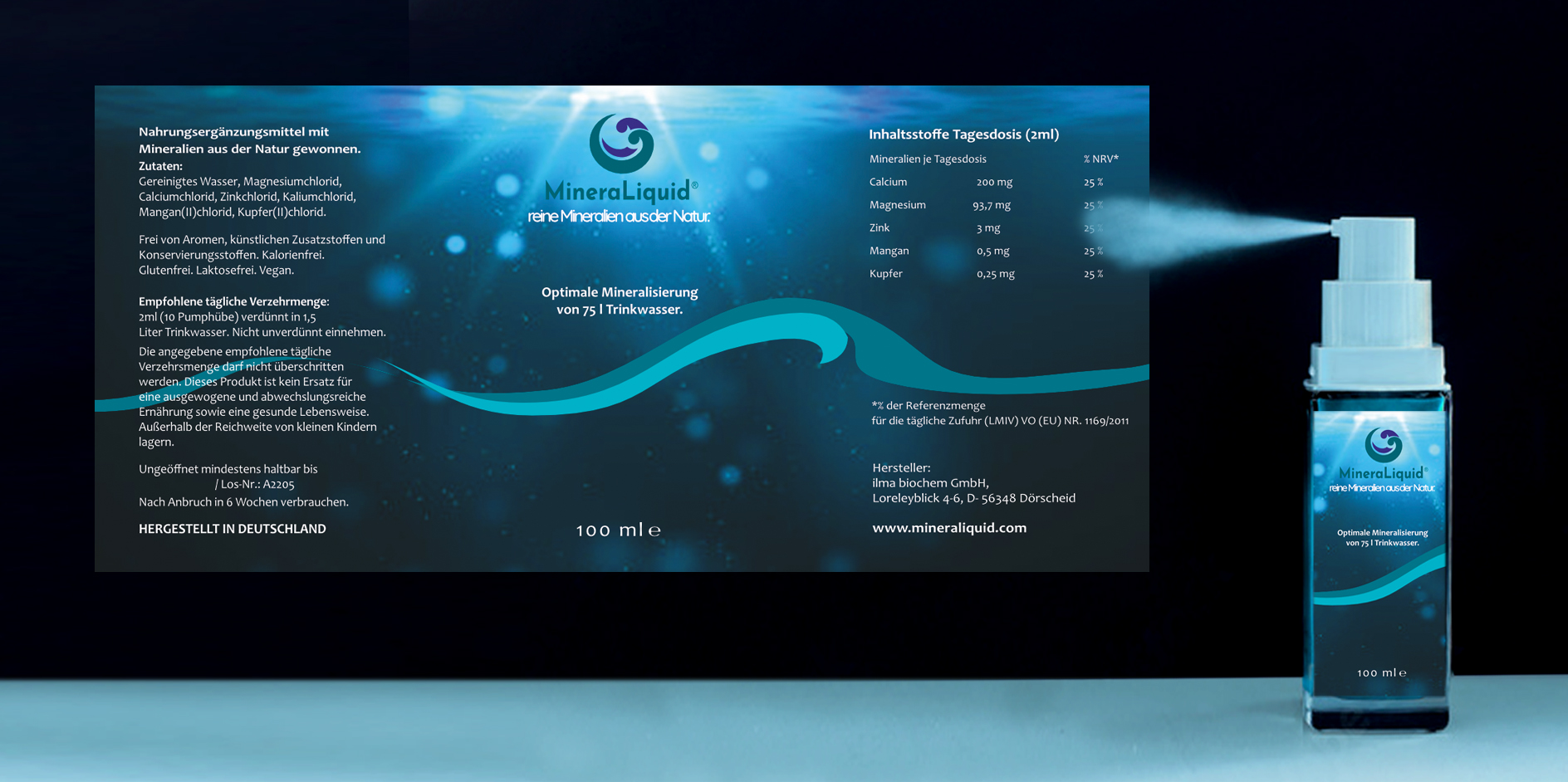Click the MineraLiquid name on the bottle
This screenshot has height=782, width=1568.
tap(1382, 473)
